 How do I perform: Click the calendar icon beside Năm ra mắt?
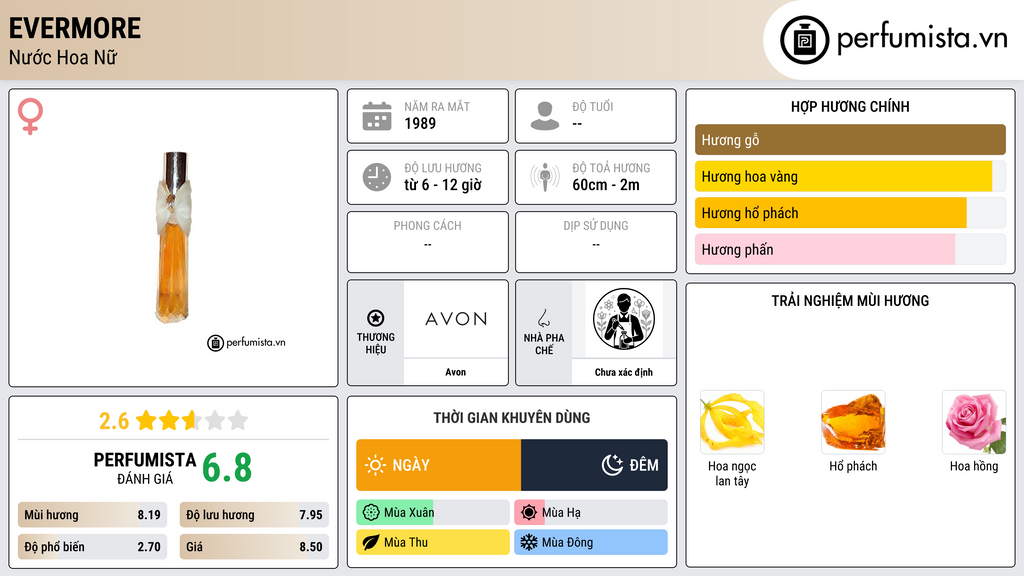(377, 116)
